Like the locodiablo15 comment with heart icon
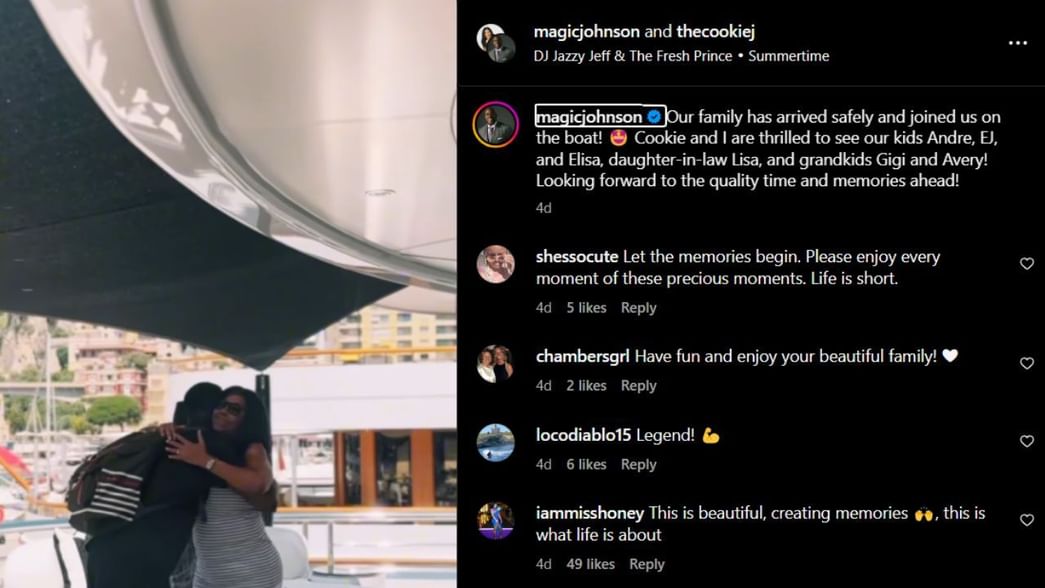 coord(1026,441)
